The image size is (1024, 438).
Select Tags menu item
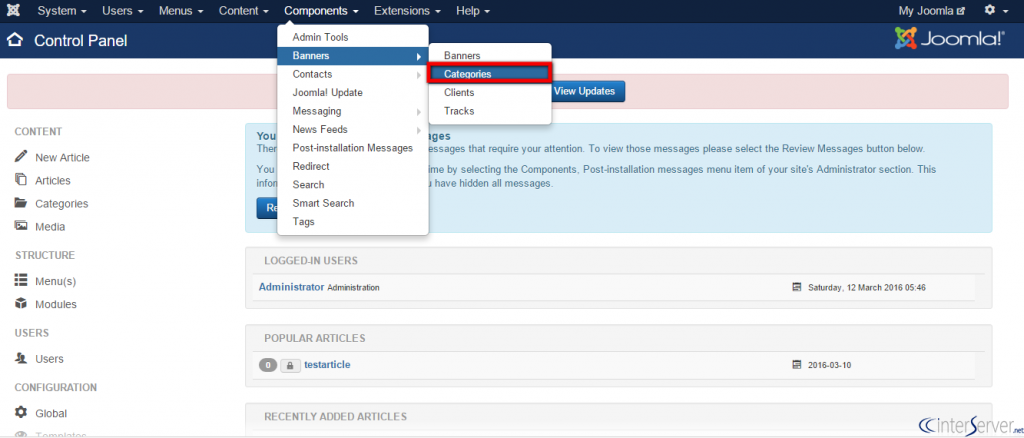pos(353,222)
